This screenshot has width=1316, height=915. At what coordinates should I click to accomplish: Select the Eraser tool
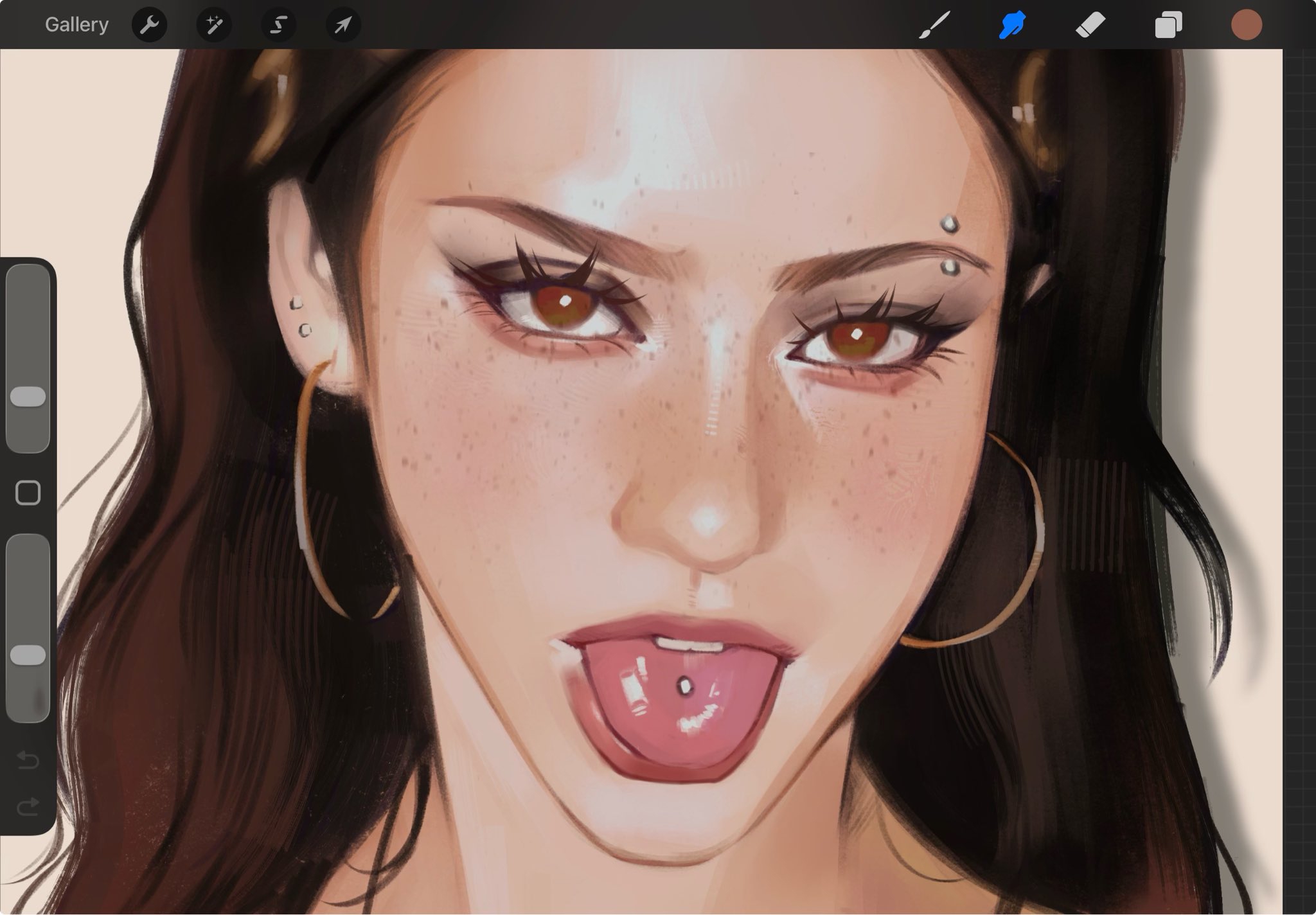pos(1090,25)
